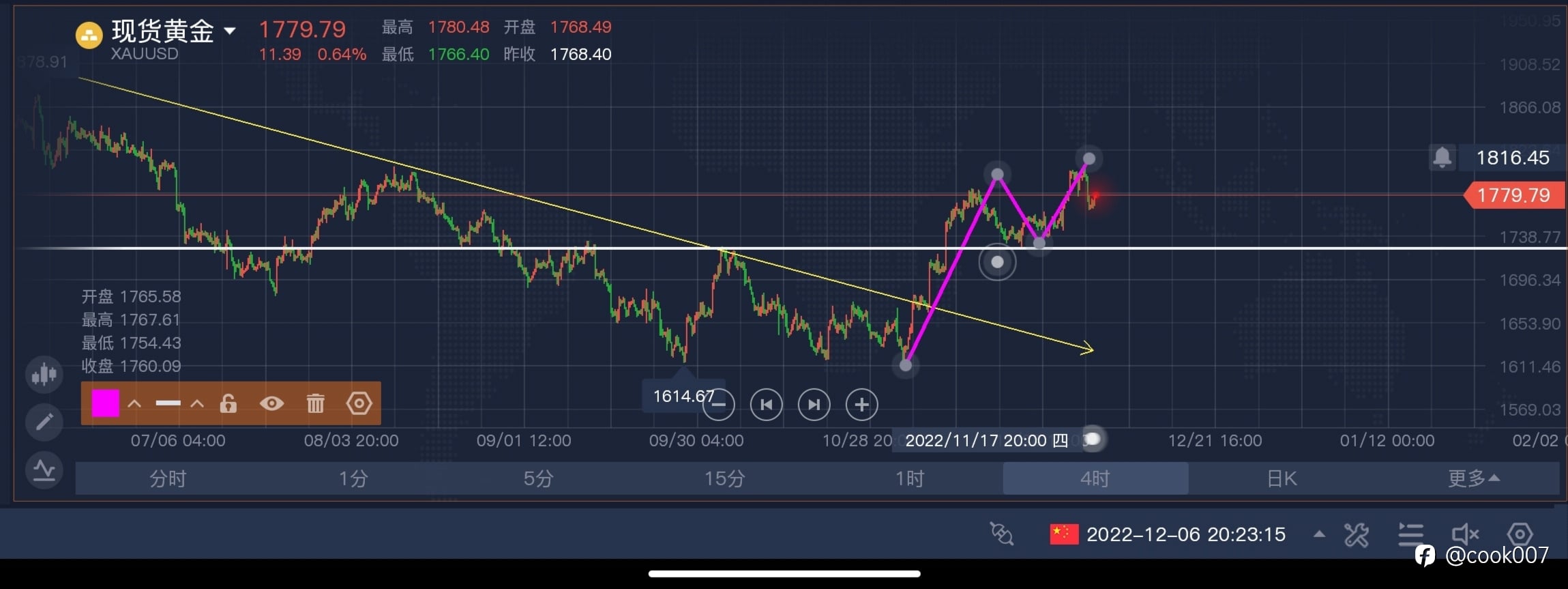The height and width of the screenshot is (589, 1568).
Task: Toggle the sound mute speaker icon
Action: pos(1465,534)
